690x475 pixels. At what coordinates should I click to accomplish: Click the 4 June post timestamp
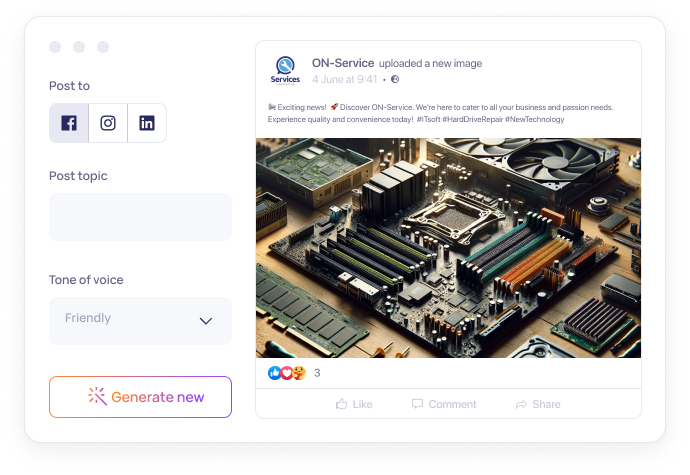click(345, 79)
